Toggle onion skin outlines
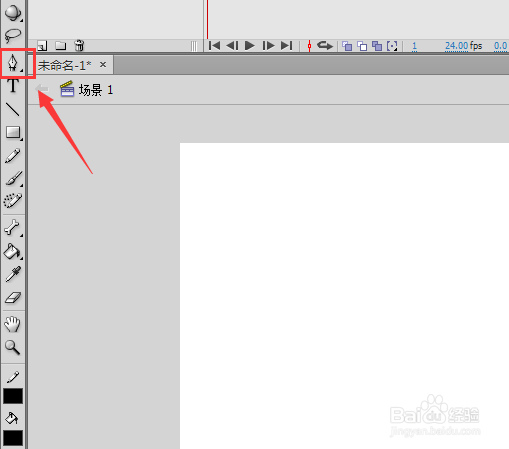Image resolution: width=509 pixels, height=449 pixels. (362, 46)
